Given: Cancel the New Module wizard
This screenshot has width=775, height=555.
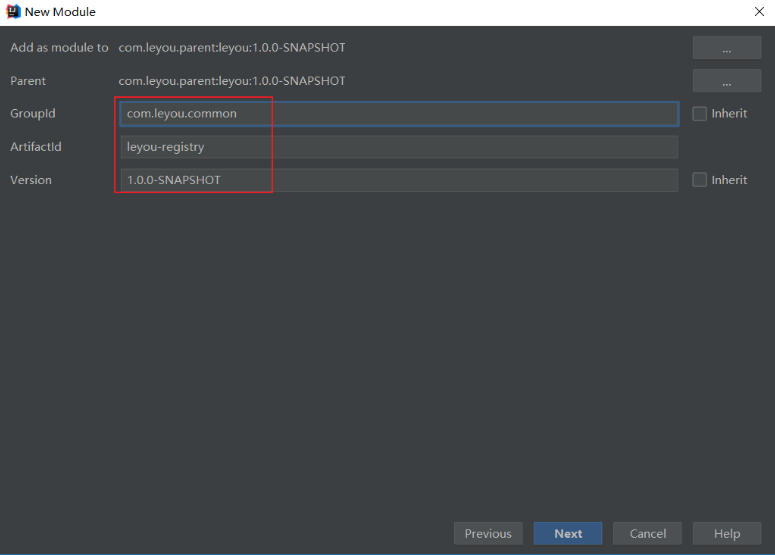Looking at the screenshot, I should pyautogui.click(x=647, y=534).
